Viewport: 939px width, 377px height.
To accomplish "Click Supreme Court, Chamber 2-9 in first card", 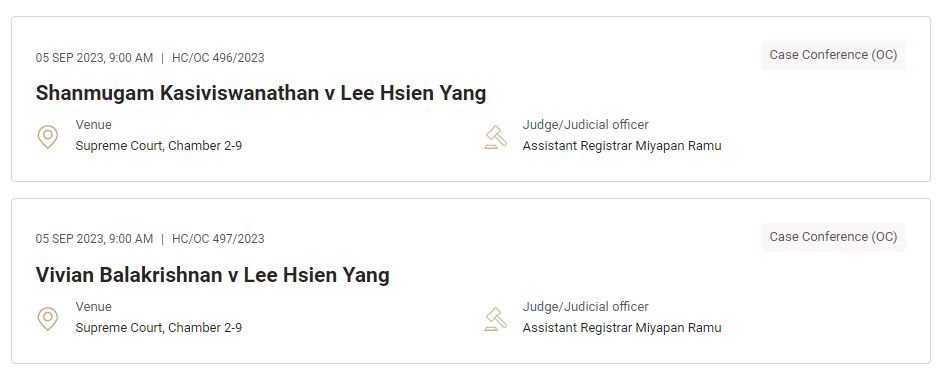I will (159, 146).
